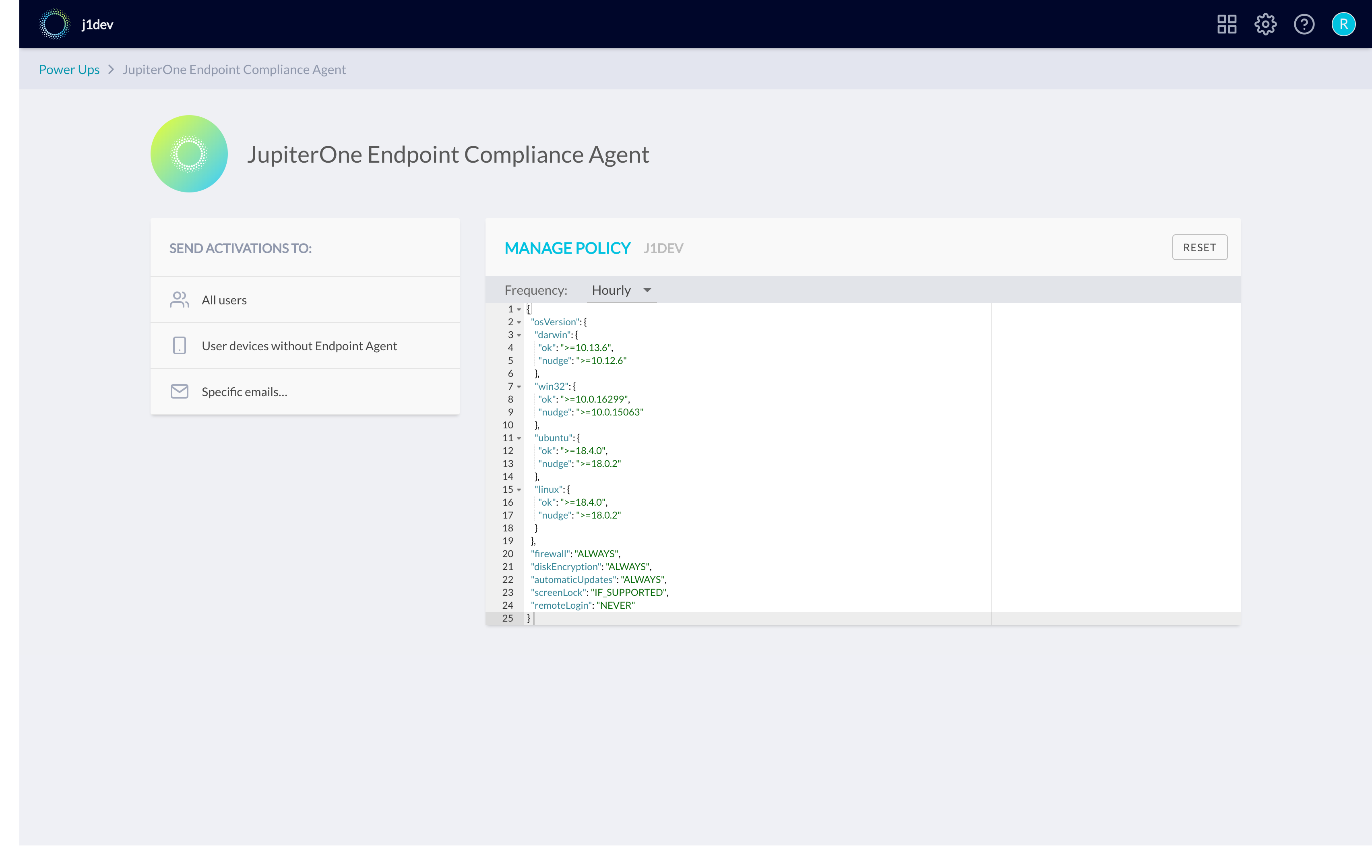Click the J1DEV label beside Manage Policy
1372x868 pixels.
[x=663, y=248]
